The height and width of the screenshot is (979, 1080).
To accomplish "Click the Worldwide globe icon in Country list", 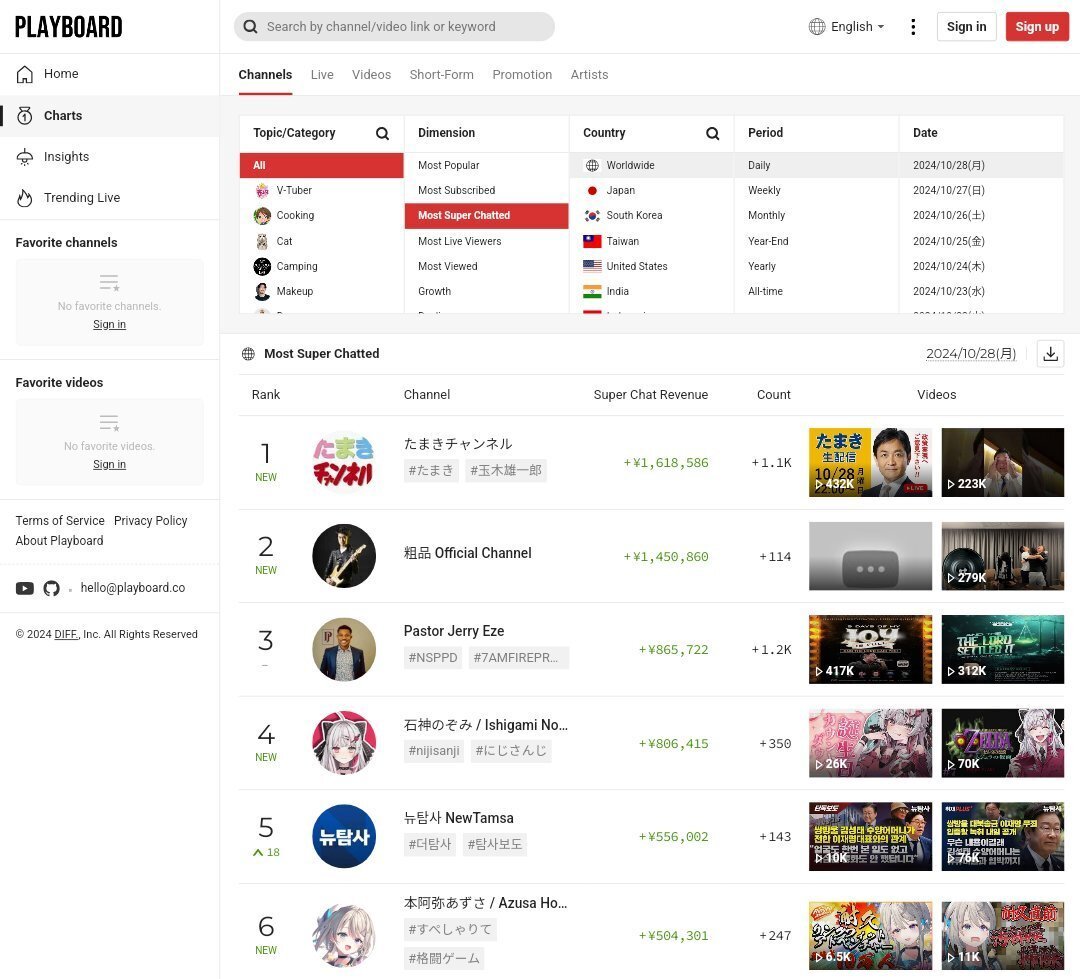I will [x=592, y=165].
